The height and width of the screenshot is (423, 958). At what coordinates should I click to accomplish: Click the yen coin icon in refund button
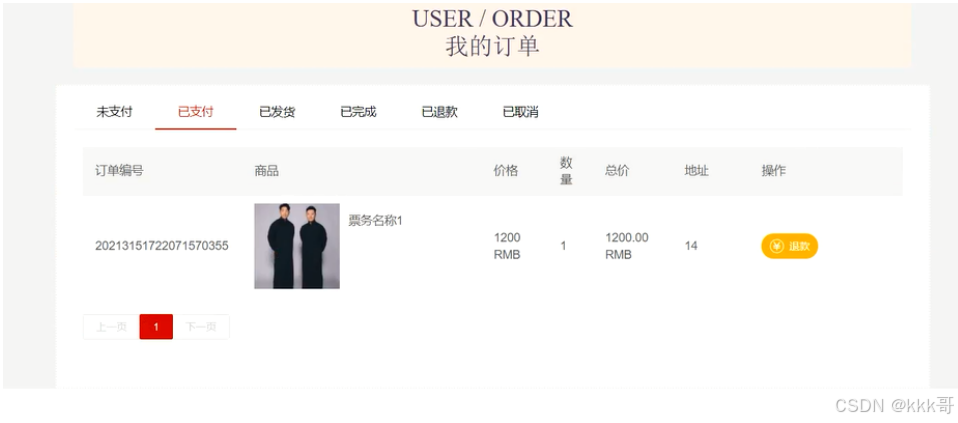tap(777, 246)
